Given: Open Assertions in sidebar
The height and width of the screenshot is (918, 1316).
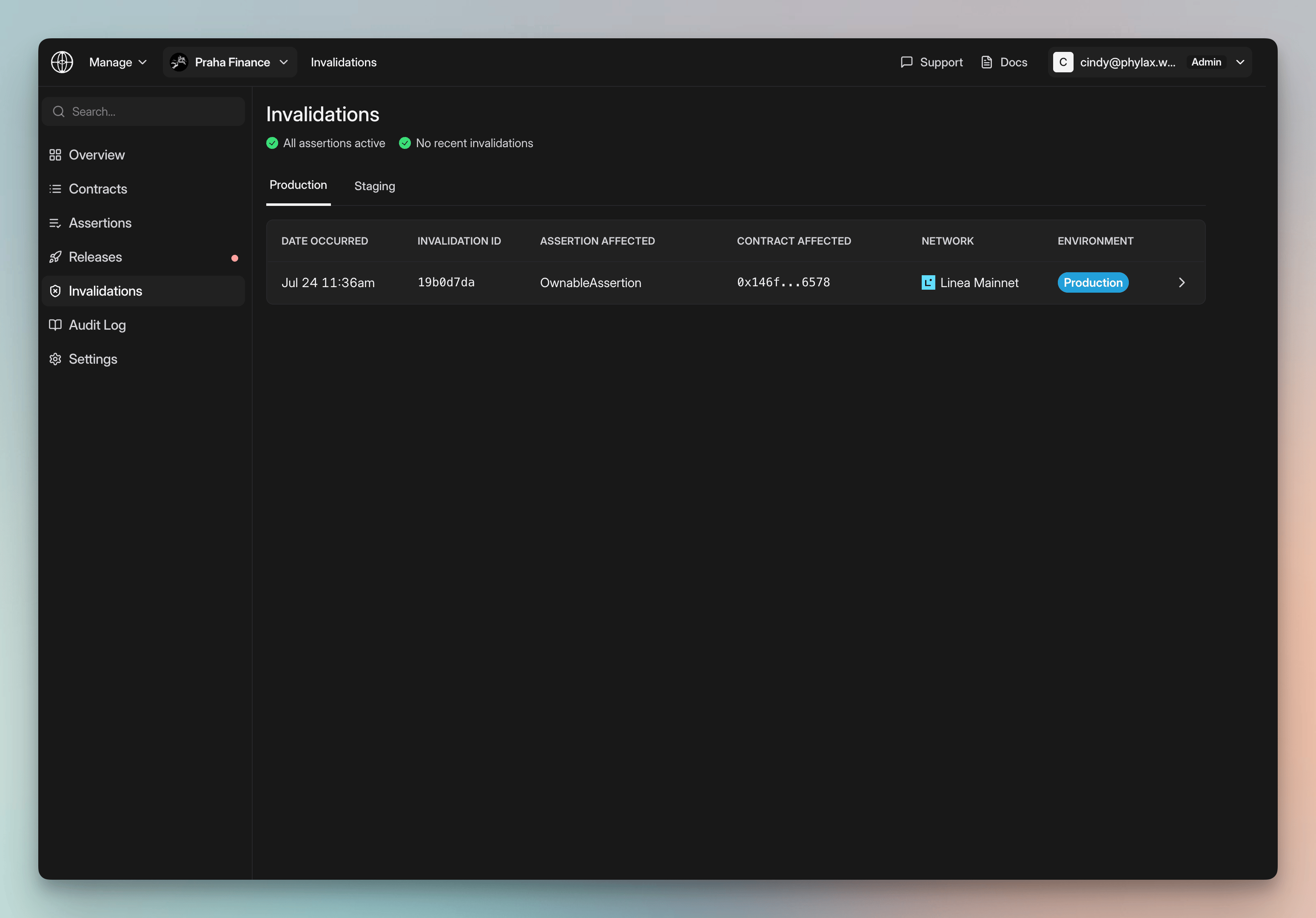Looking at the screenshot, I should point(143,223).
